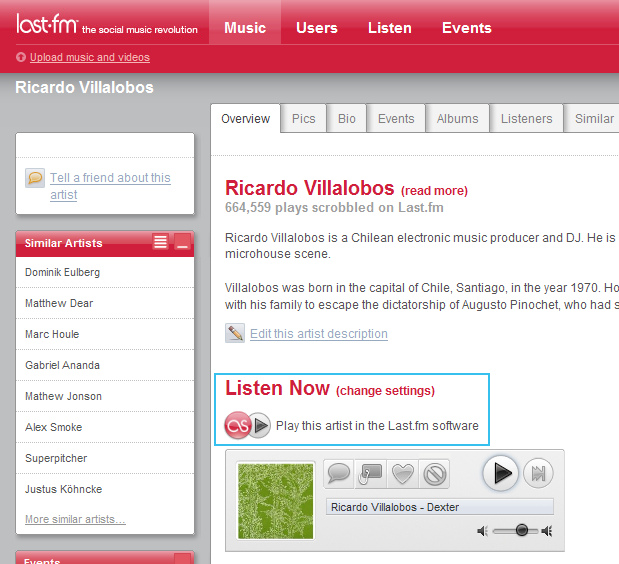The width and height of the screenshot is (619, 564).
Task: Open similar artist Dominik Eulberg
Action: 62,272
